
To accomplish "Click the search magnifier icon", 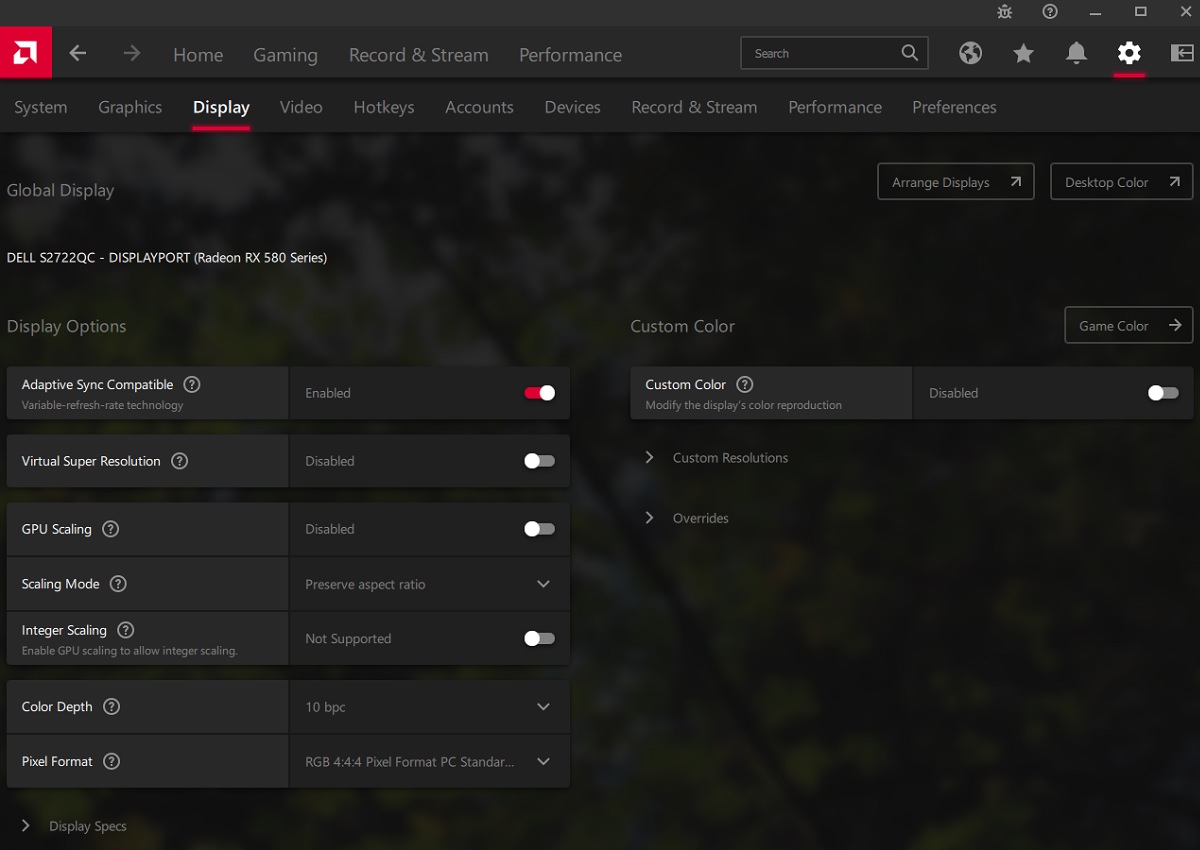I will [909, 53].
